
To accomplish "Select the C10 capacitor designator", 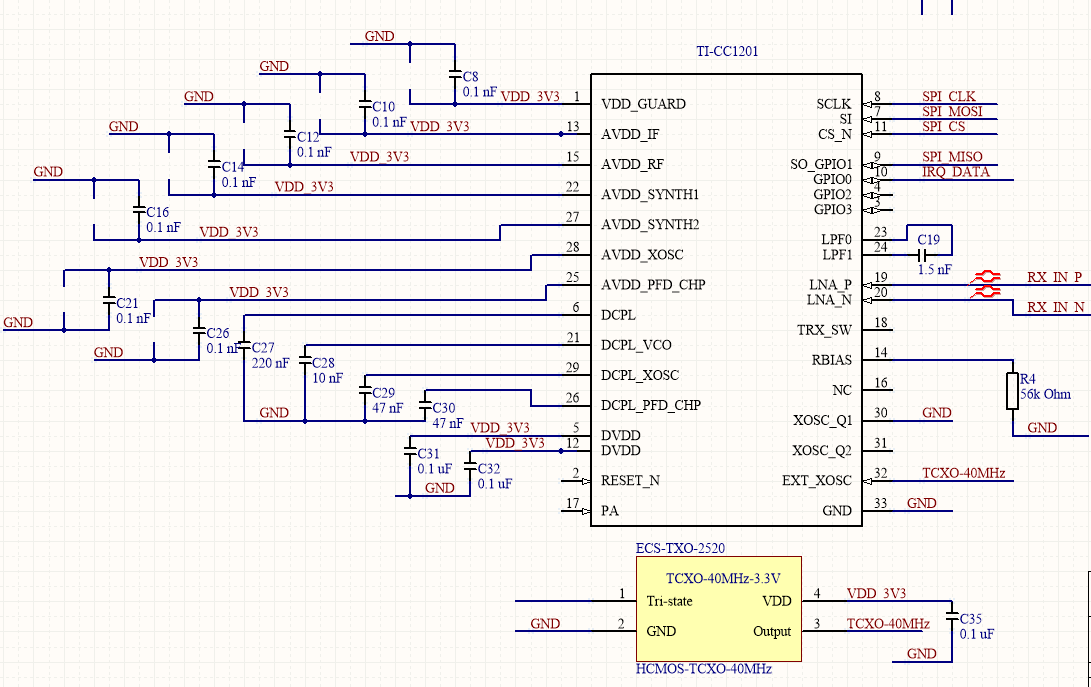I will 383,106.
